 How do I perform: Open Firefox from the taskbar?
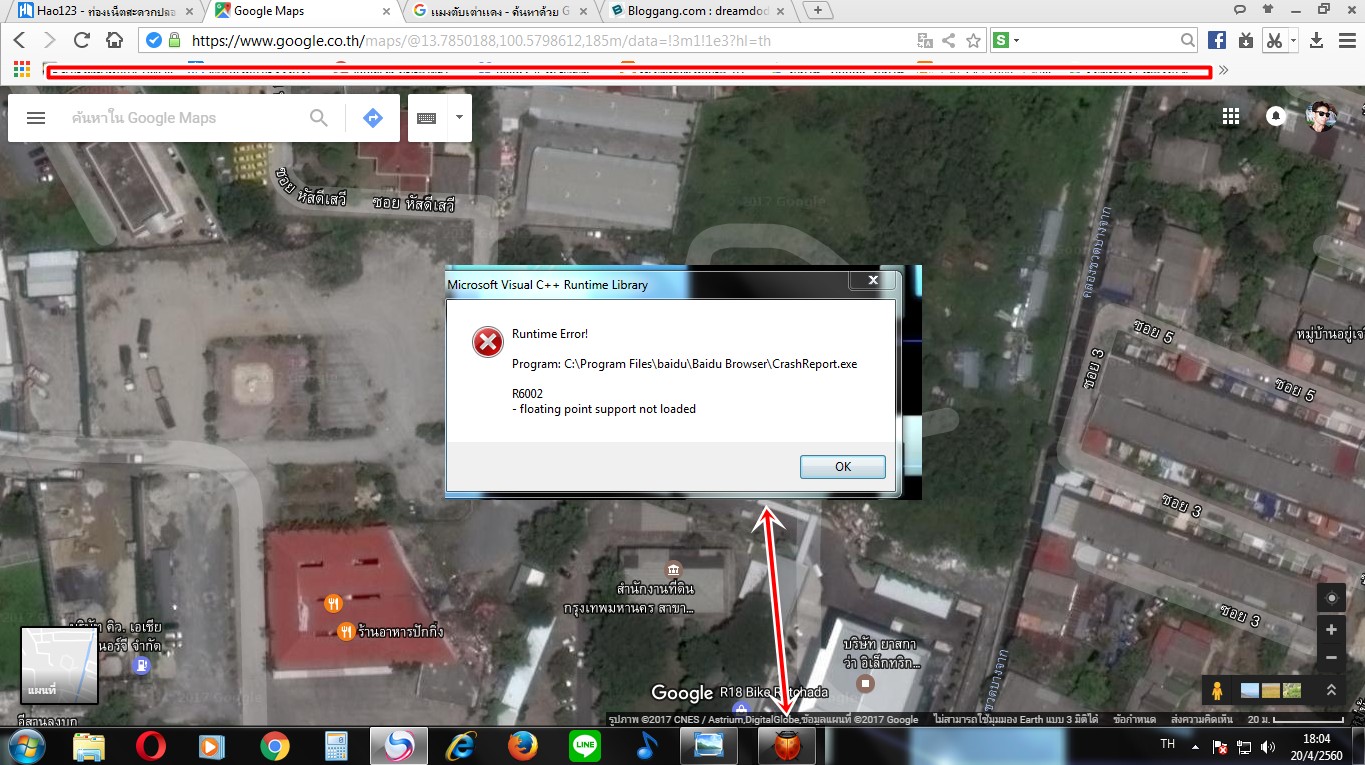(523, 746)
